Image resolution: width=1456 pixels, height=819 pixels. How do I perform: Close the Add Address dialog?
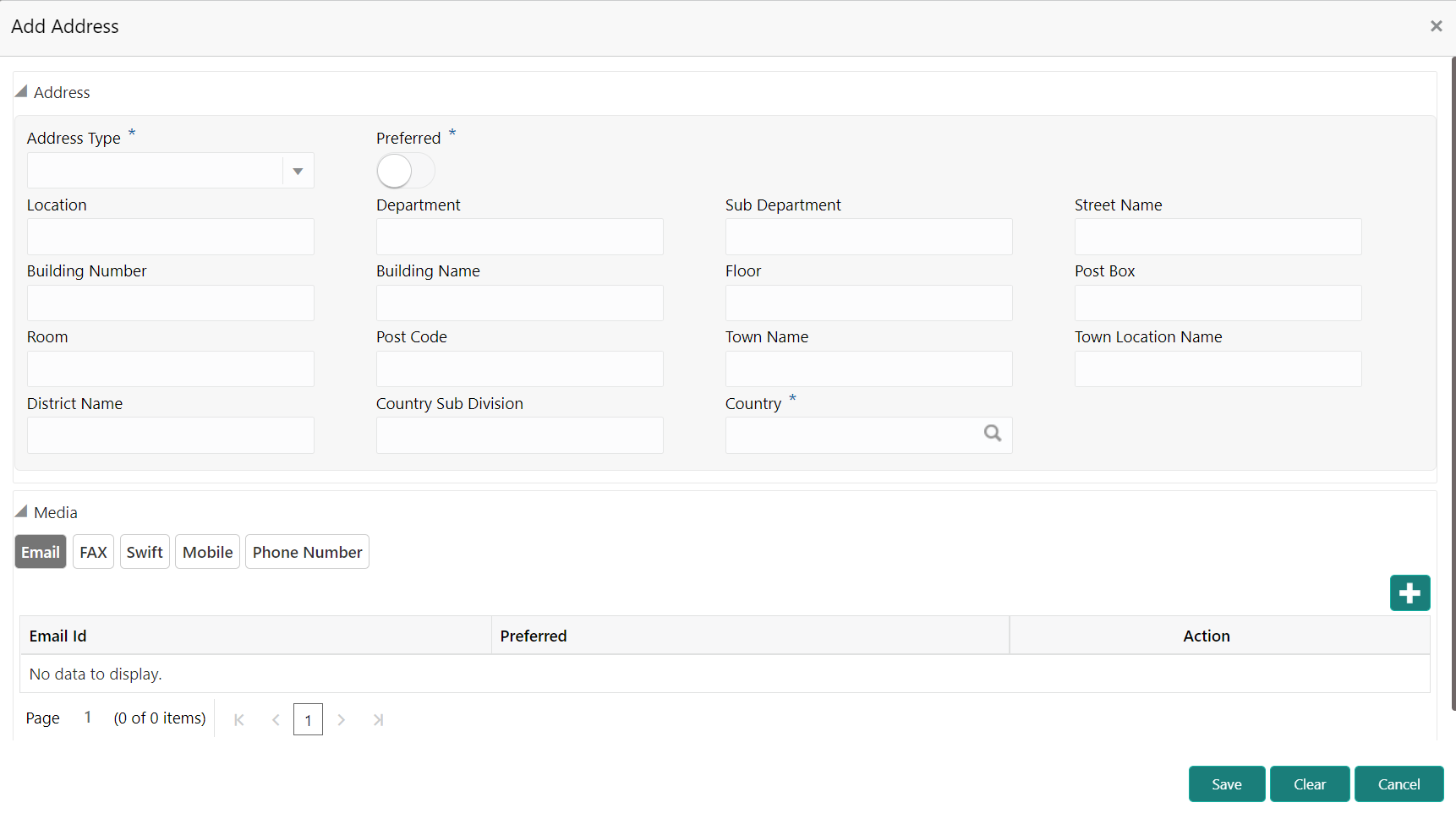pyautogui.click(x=1436, y=26)
